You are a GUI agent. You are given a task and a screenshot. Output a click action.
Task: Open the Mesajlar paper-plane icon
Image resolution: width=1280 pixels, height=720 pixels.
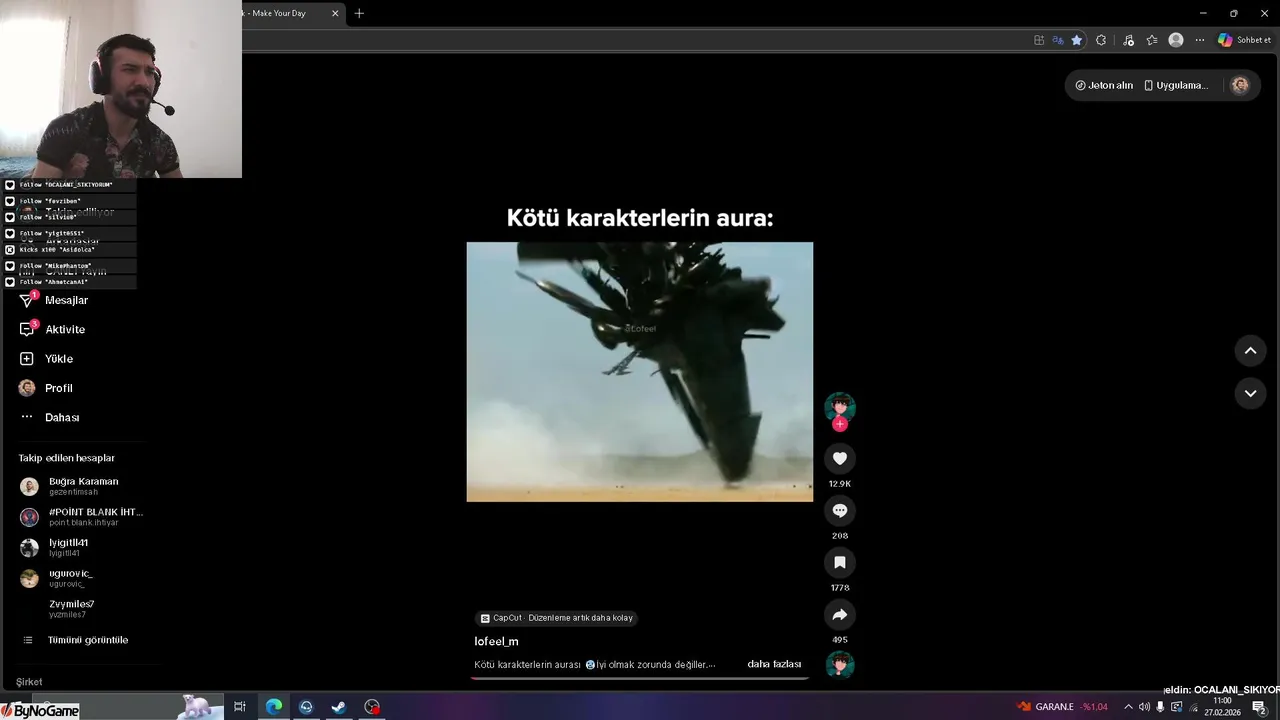tap(27, 300)
